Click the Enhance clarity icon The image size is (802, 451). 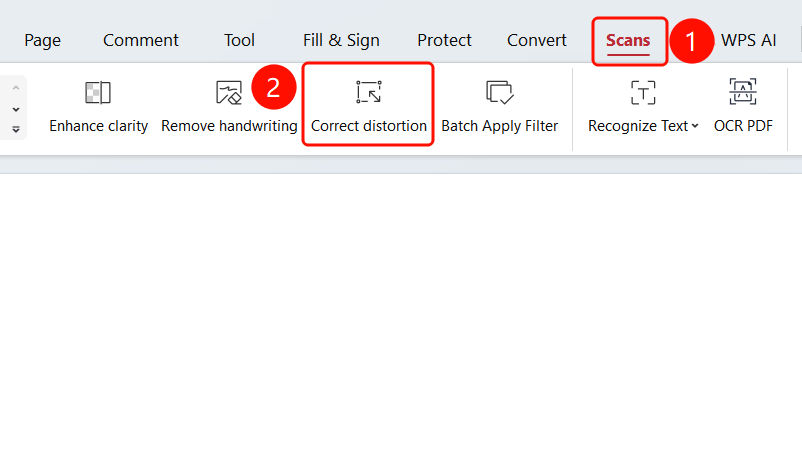point(98,93)
